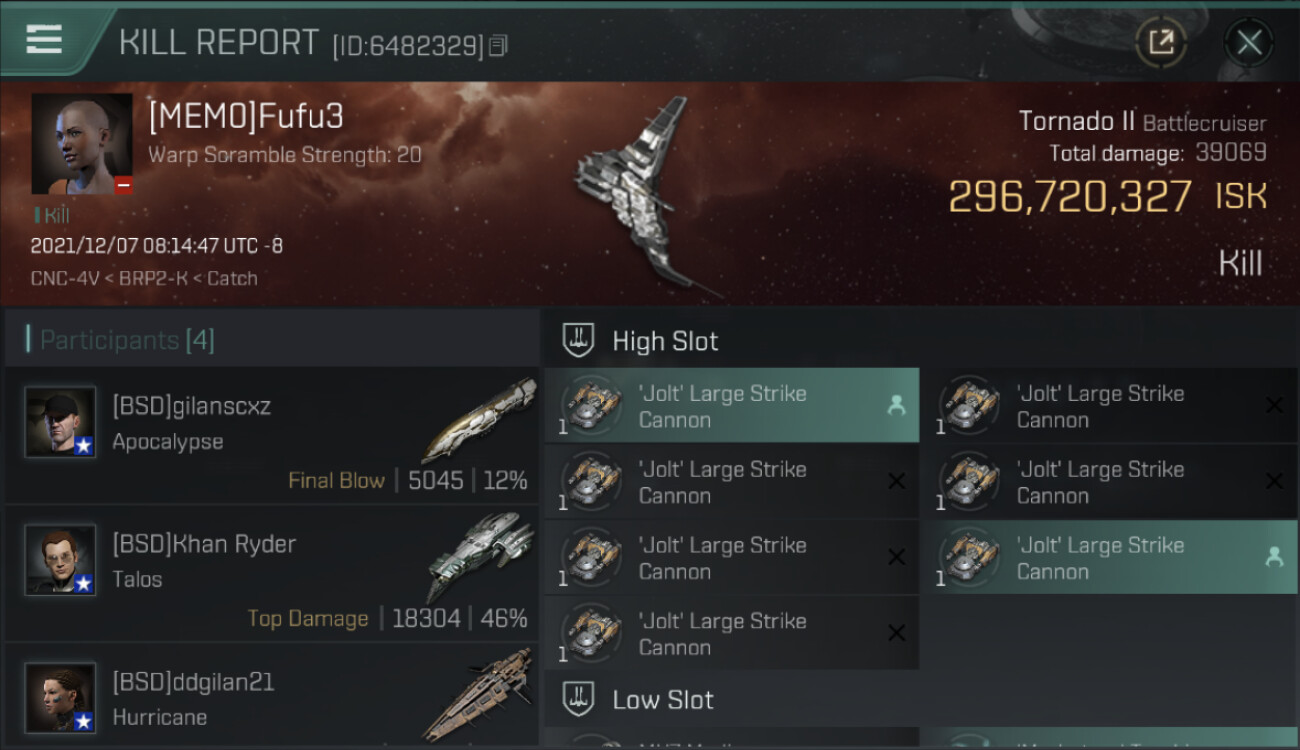Expand the High Slot section header
This screenshot has width=1300, height=750.
(921, 340)
